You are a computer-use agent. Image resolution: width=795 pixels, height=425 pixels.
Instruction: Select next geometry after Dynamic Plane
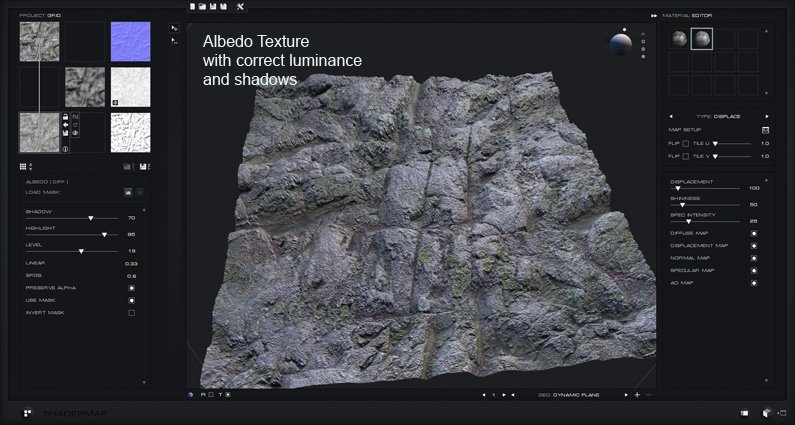point(627,395)
